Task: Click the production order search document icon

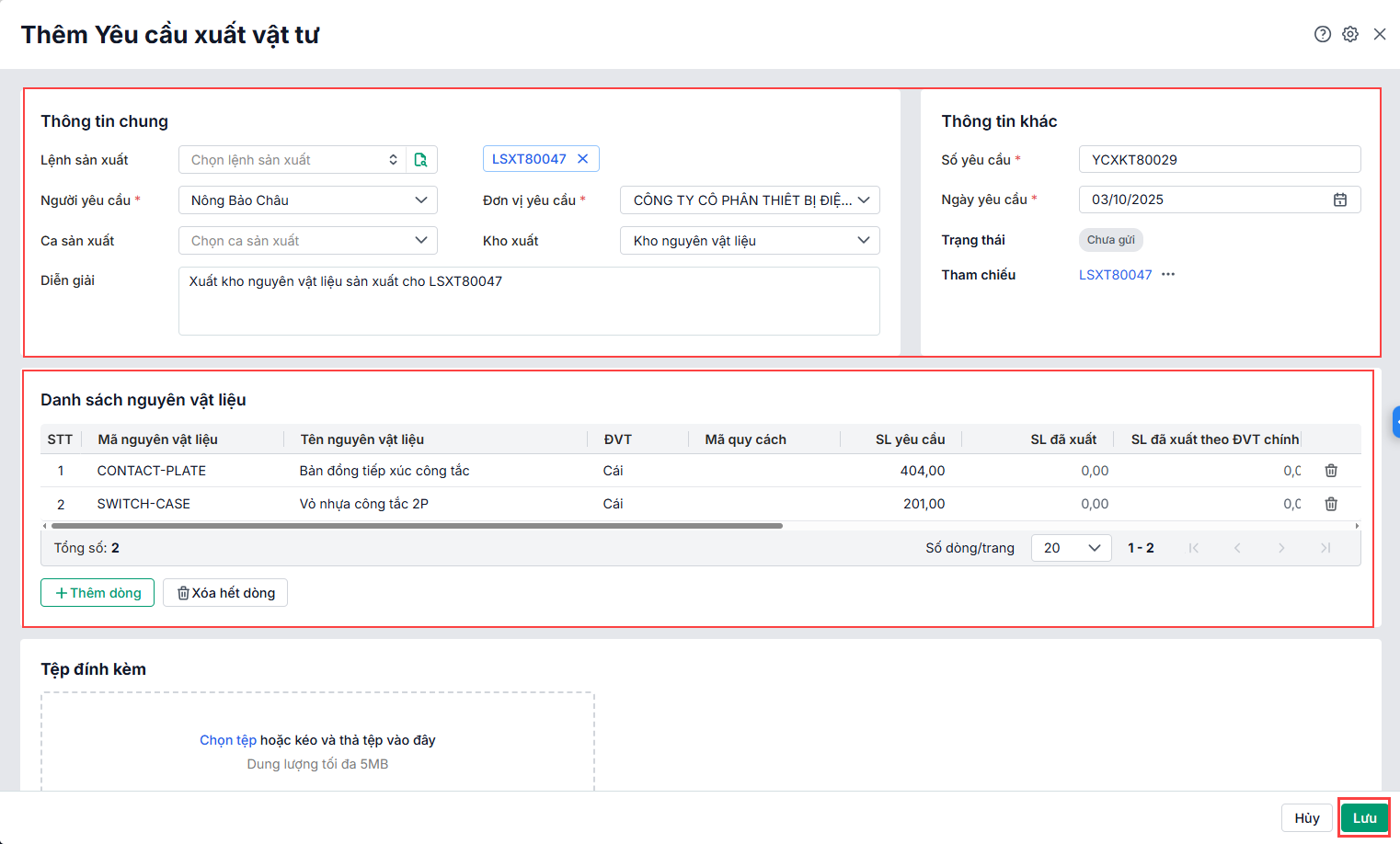Action: coord(420,160)
